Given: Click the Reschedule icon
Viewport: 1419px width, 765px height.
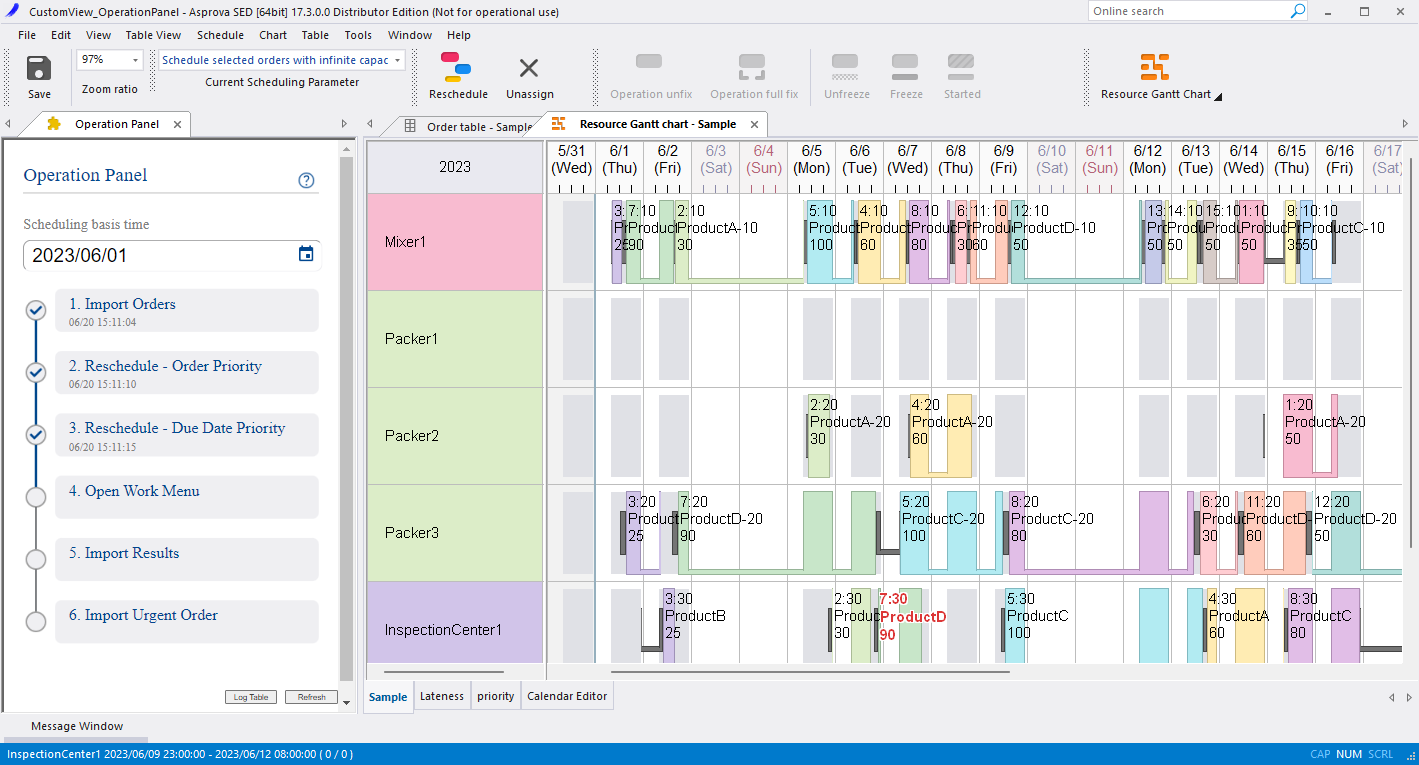Looking at the screenshot, I should [458, 67].
